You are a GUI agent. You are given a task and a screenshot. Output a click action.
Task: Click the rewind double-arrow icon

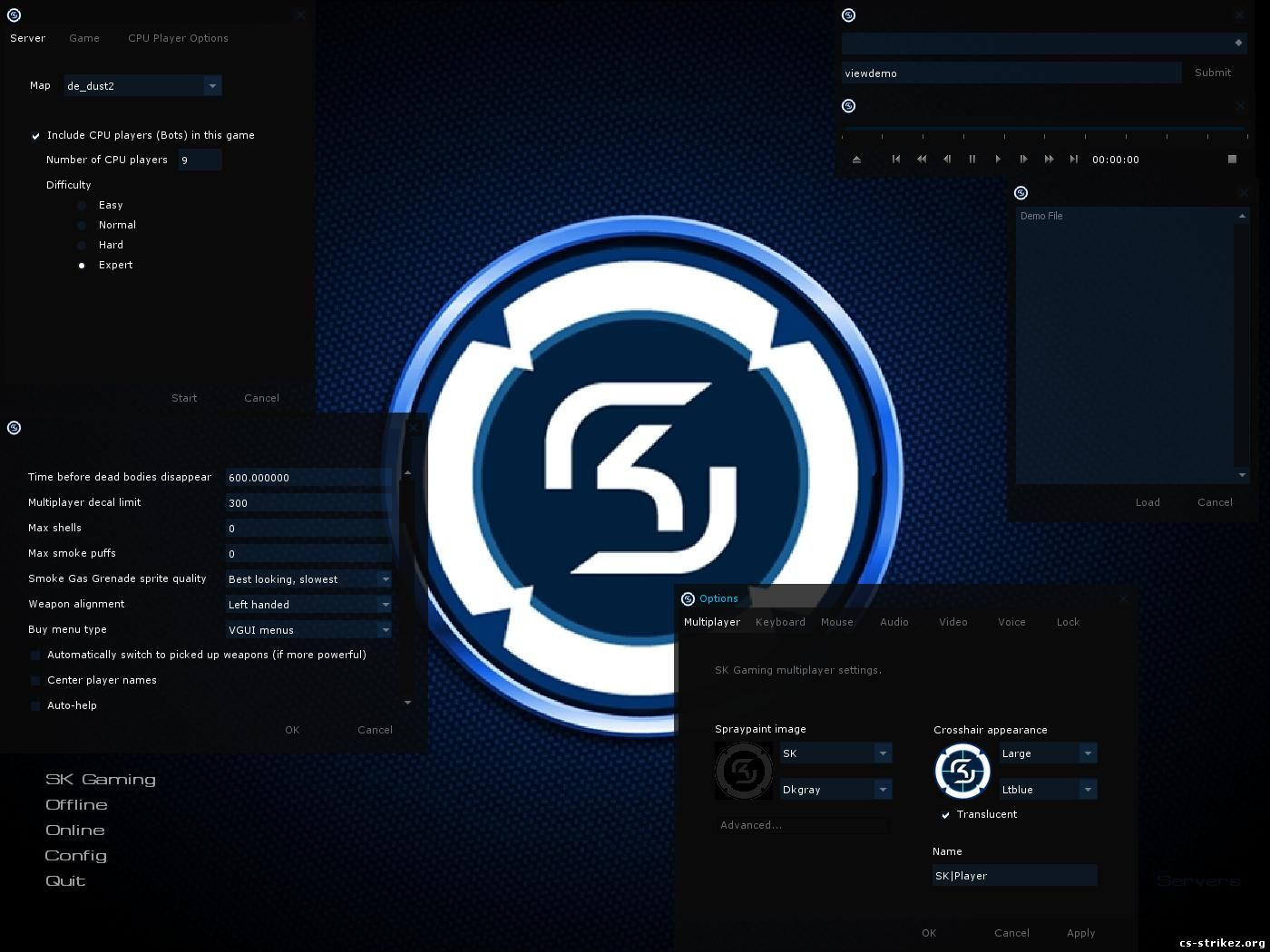922,160
